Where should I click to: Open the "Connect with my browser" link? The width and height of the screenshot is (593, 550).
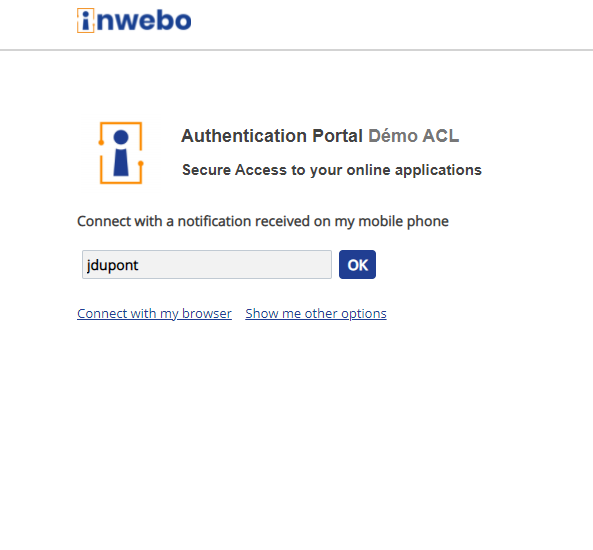pos(154,314)
